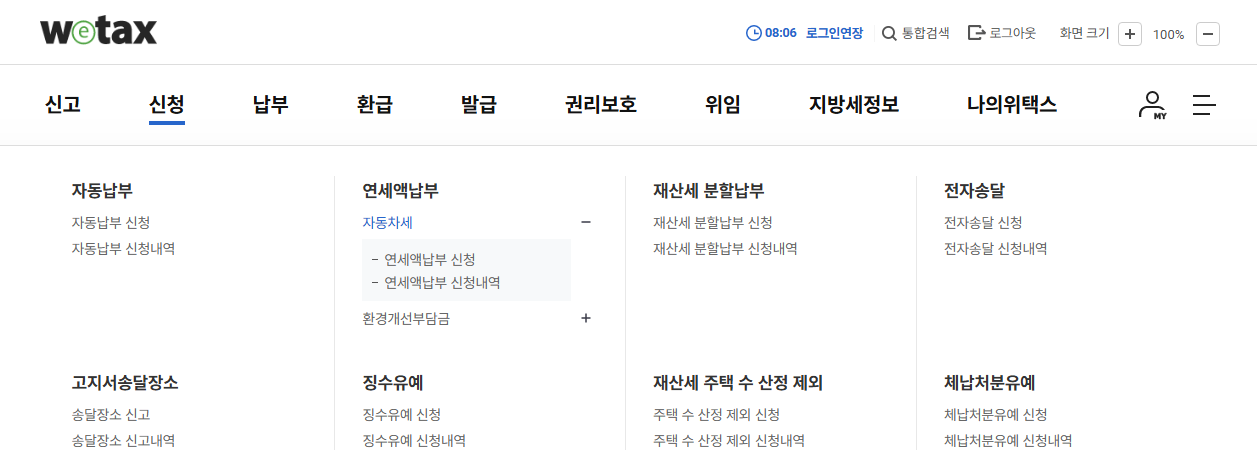The image size is (1257, 472).
Task: Open 연세액납부 신청 link
Action: 430,259
